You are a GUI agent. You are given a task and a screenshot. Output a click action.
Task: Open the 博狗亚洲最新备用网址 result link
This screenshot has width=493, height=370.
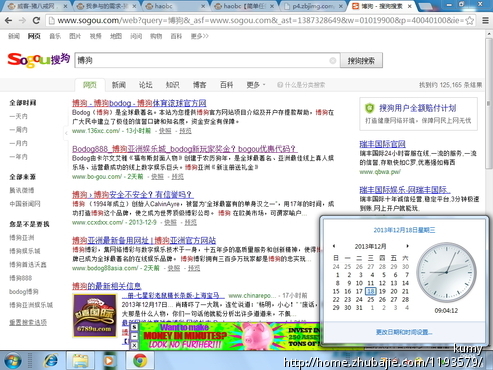click(144, 240)
